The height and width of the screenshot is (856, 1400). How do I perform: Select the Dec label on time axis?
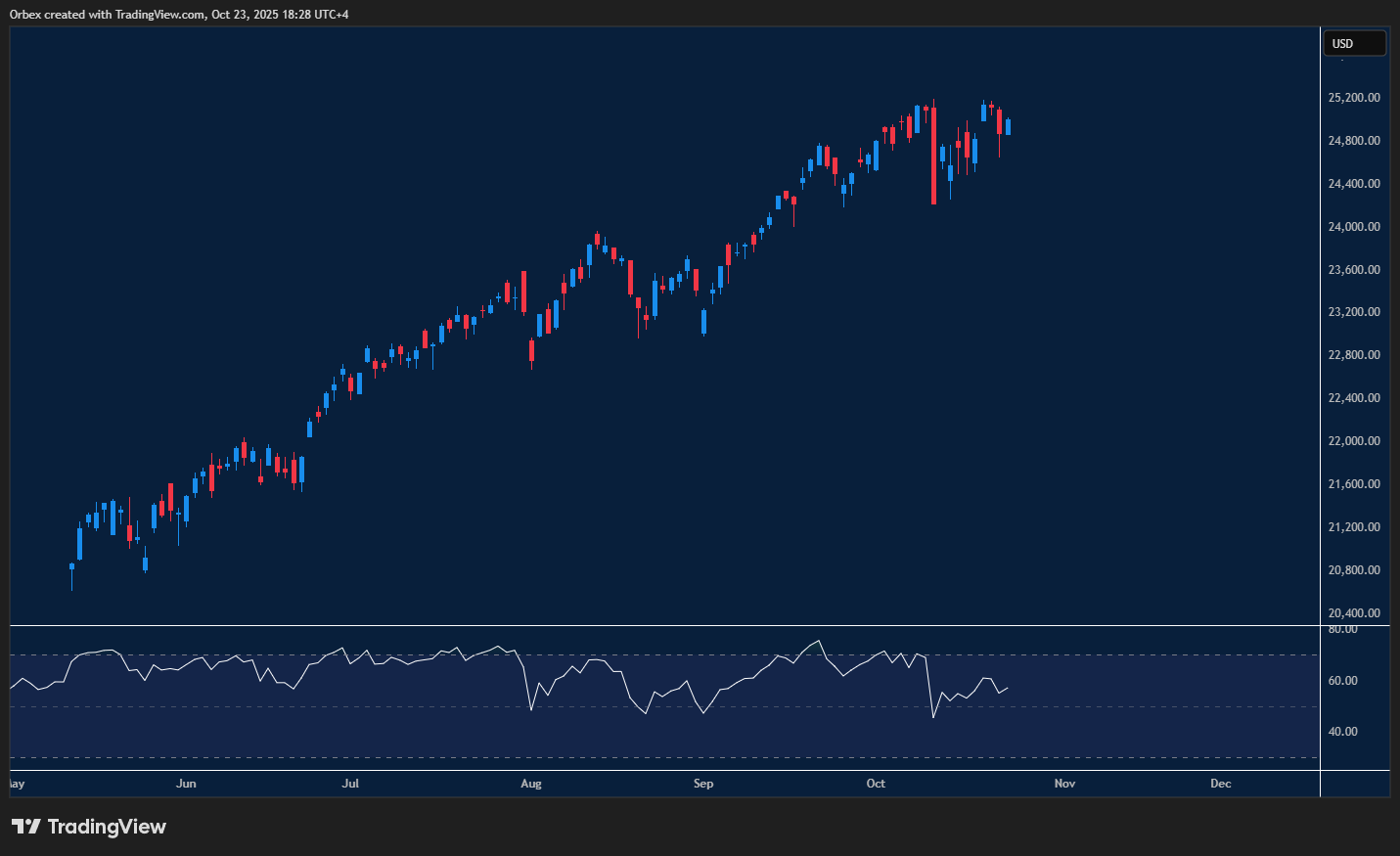tap(1220, 784)
